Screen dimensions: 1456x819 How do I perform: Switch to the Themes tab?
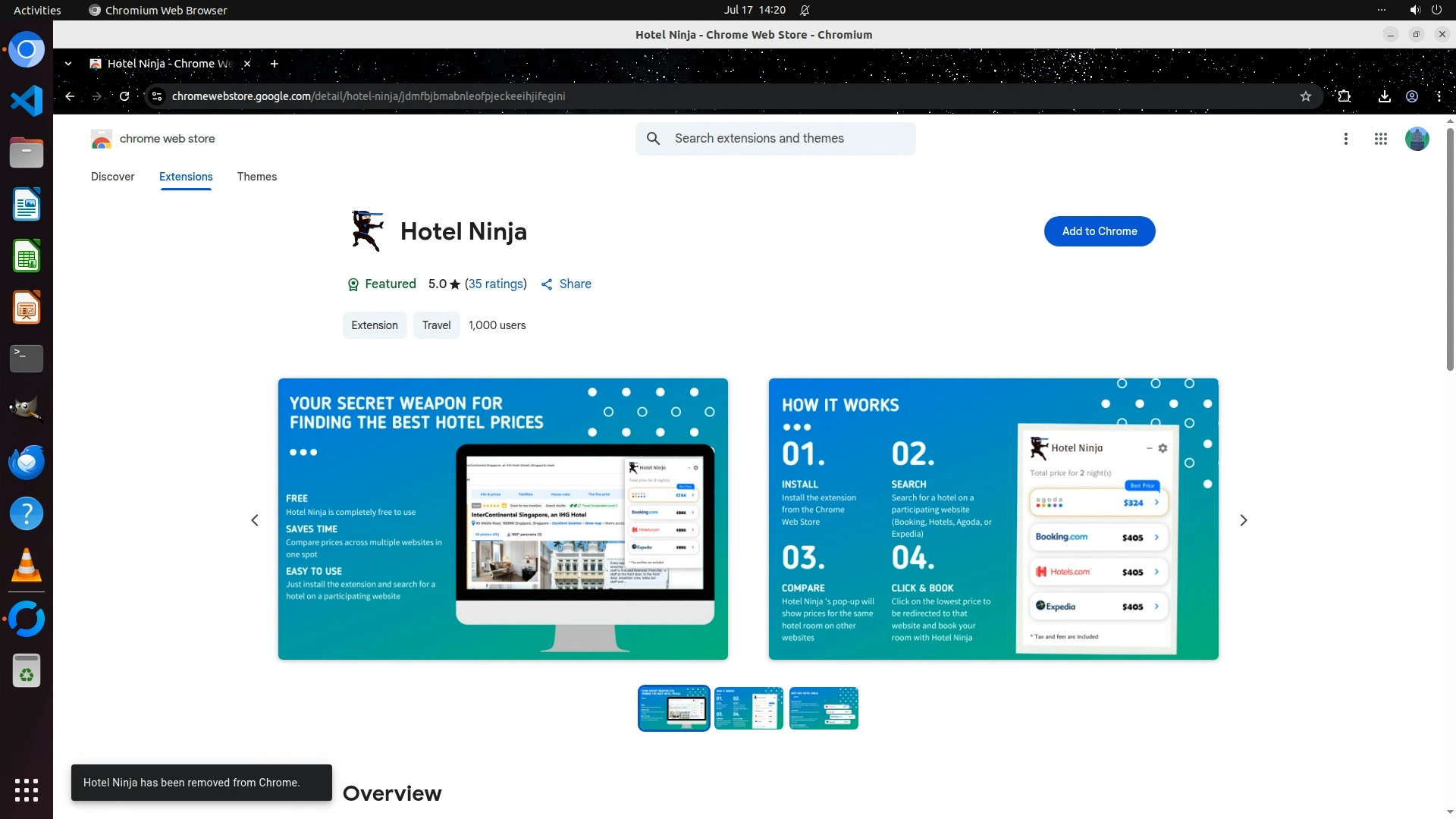pos(256,177)
